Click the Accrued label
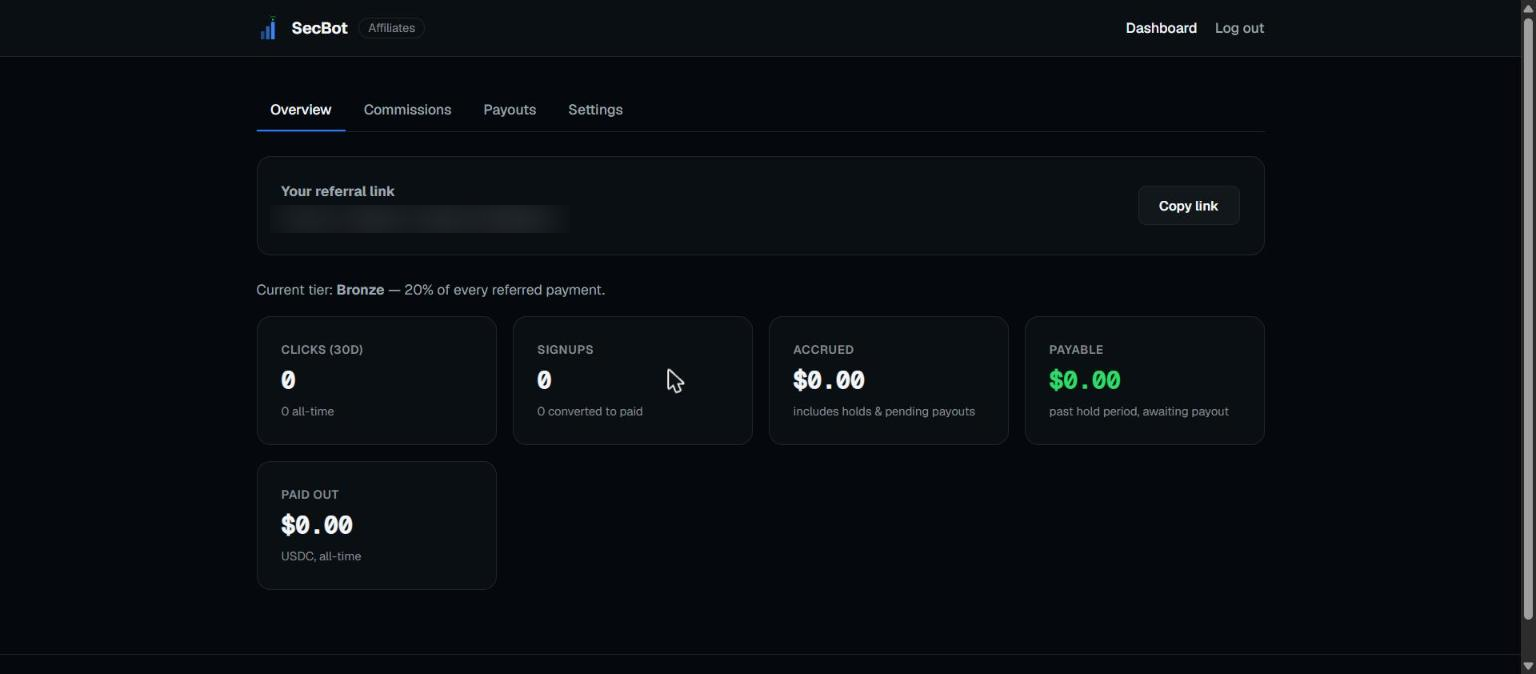The height and width of the screenshot is (674, 1536). (x=823, y=350)
